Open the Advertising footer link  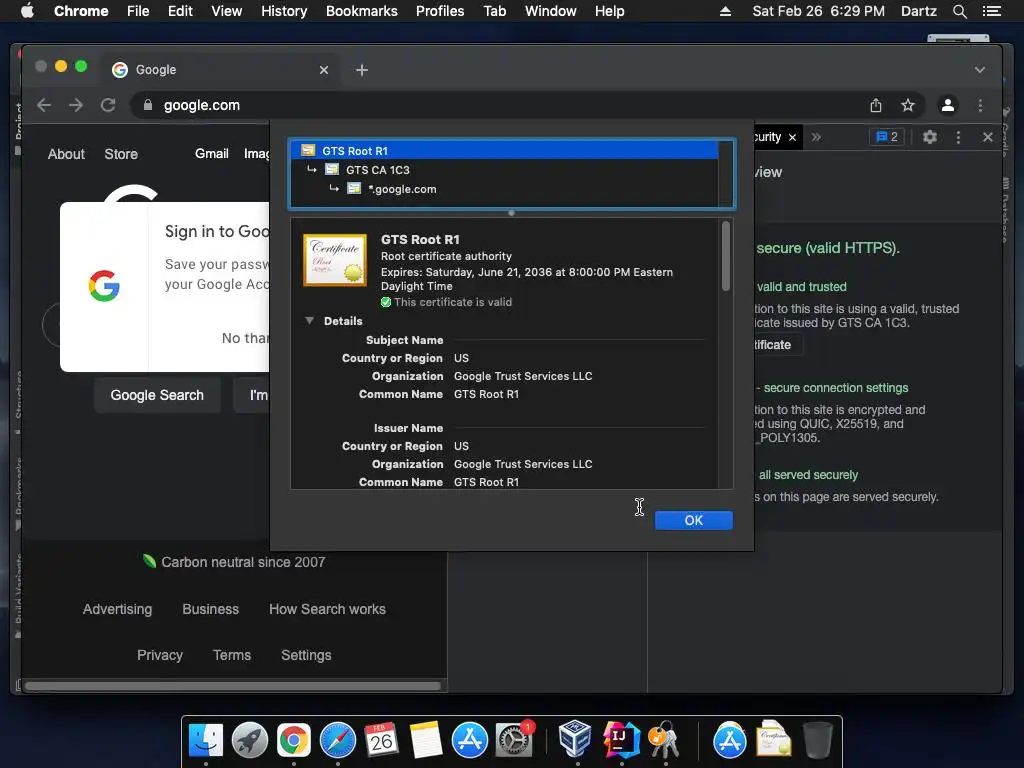[x=117, y=609]
